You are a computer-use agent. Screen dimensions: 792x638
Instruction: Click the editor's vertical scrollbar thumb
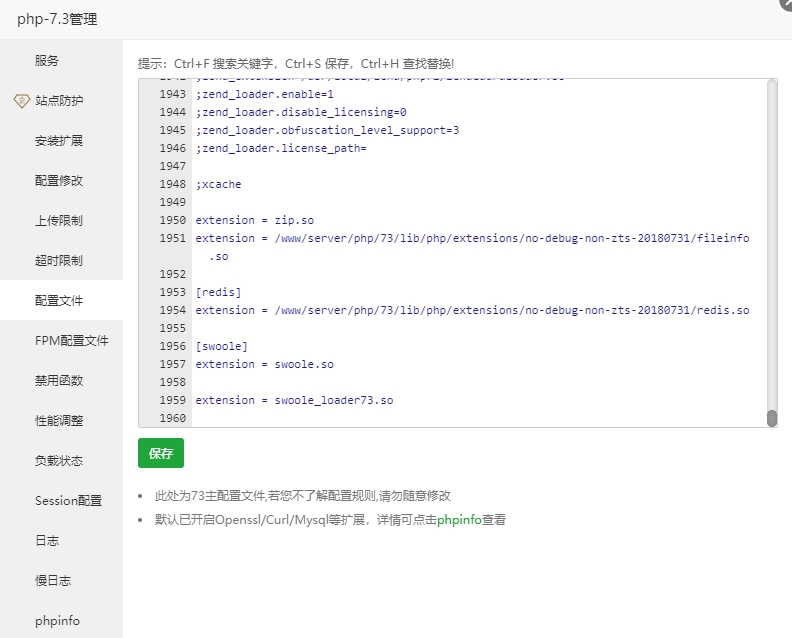point(772,418)
